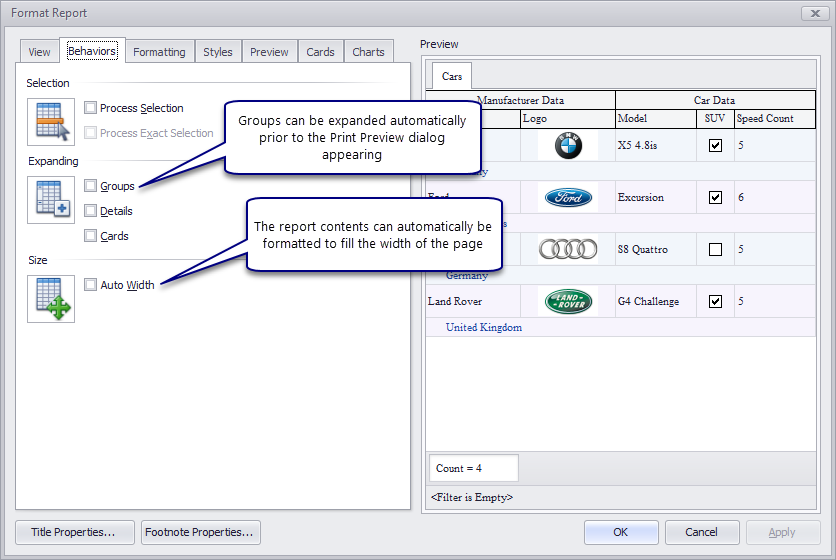The image size is (836, 560).
Task: Open the Charts tab
Action: point(368,52)
